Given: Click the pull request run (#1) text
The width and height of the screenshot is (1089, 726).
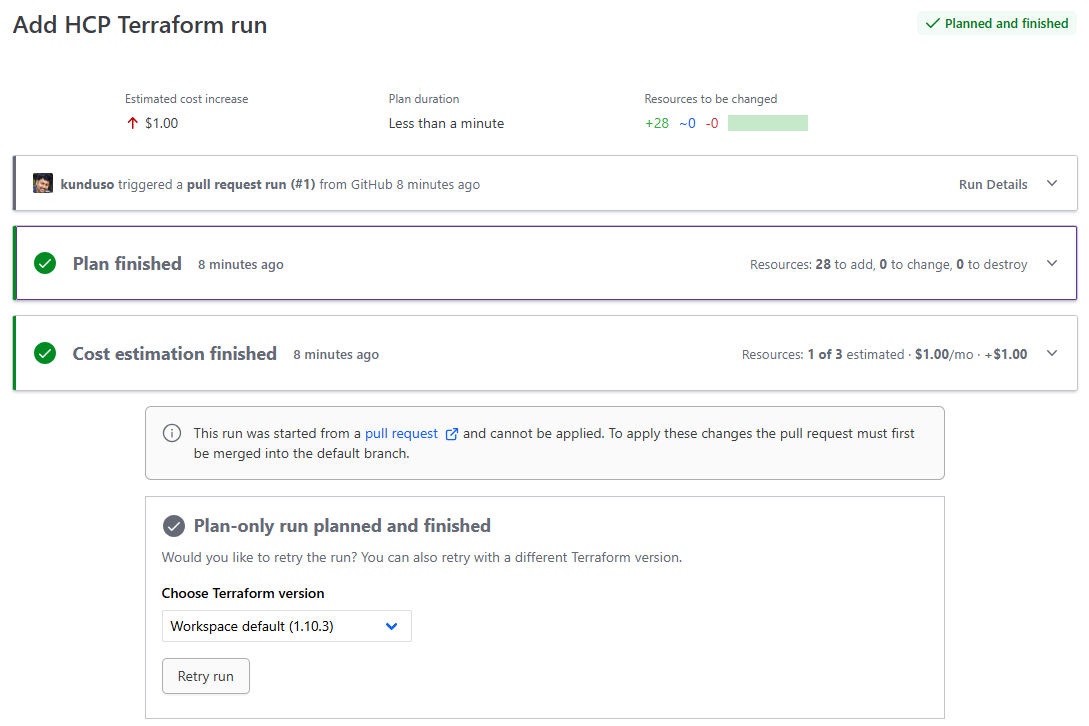Looking at the screenshot, I should [251, 185].
